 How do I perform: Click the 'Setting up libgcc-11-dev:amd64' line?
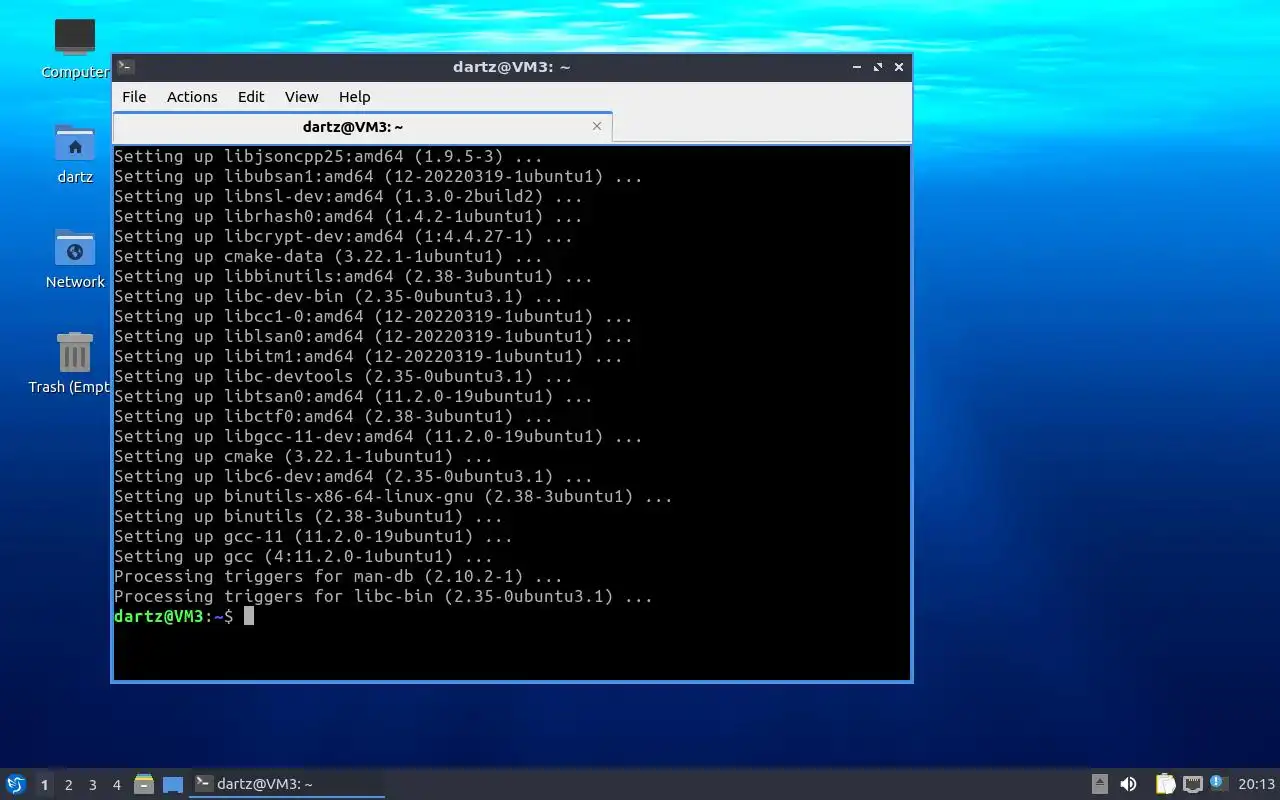click(378, 436)
